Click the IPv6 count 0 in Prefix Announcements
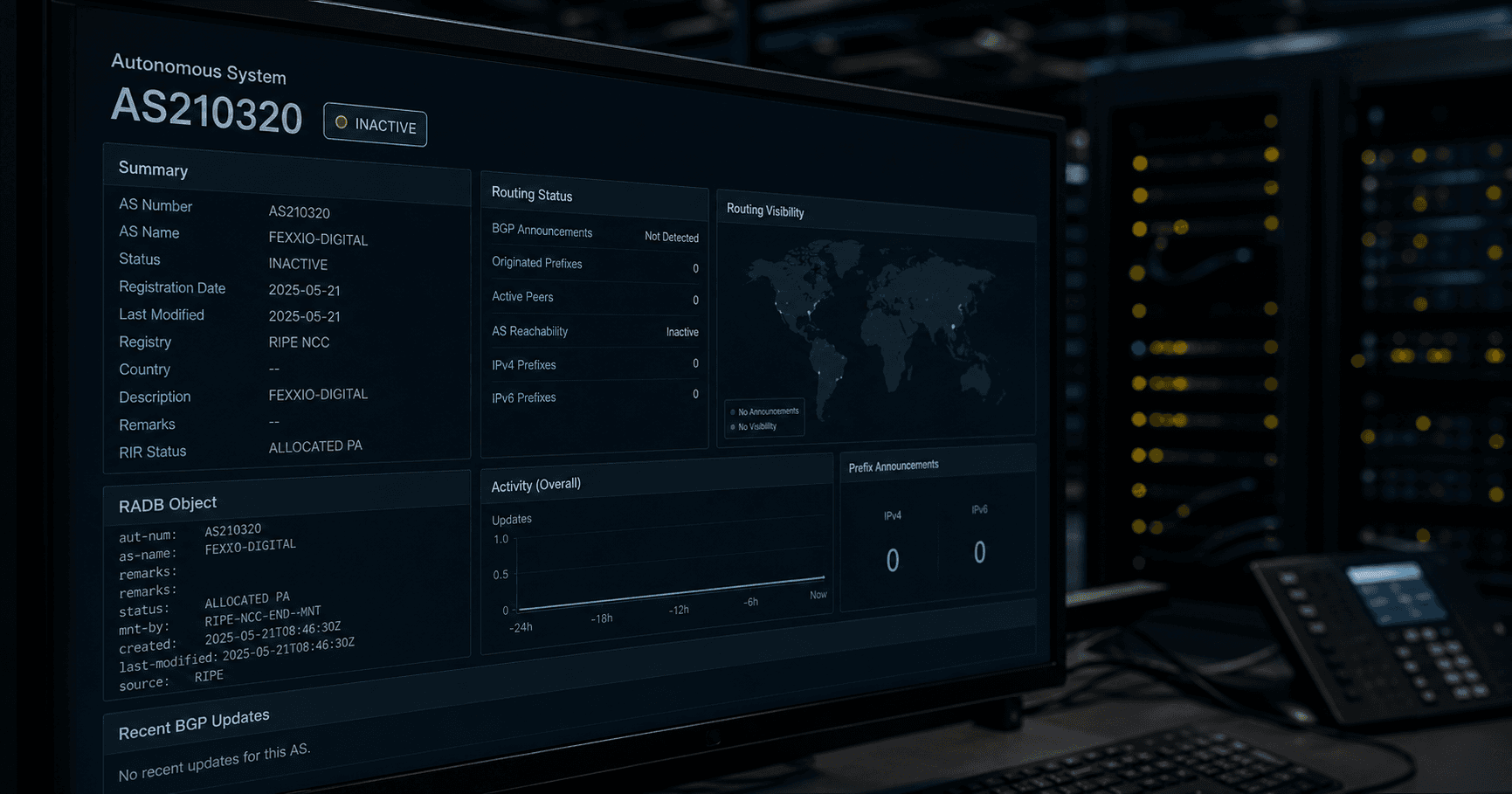1512x794 pixels. pyautogui.click(x=979, y=552)
